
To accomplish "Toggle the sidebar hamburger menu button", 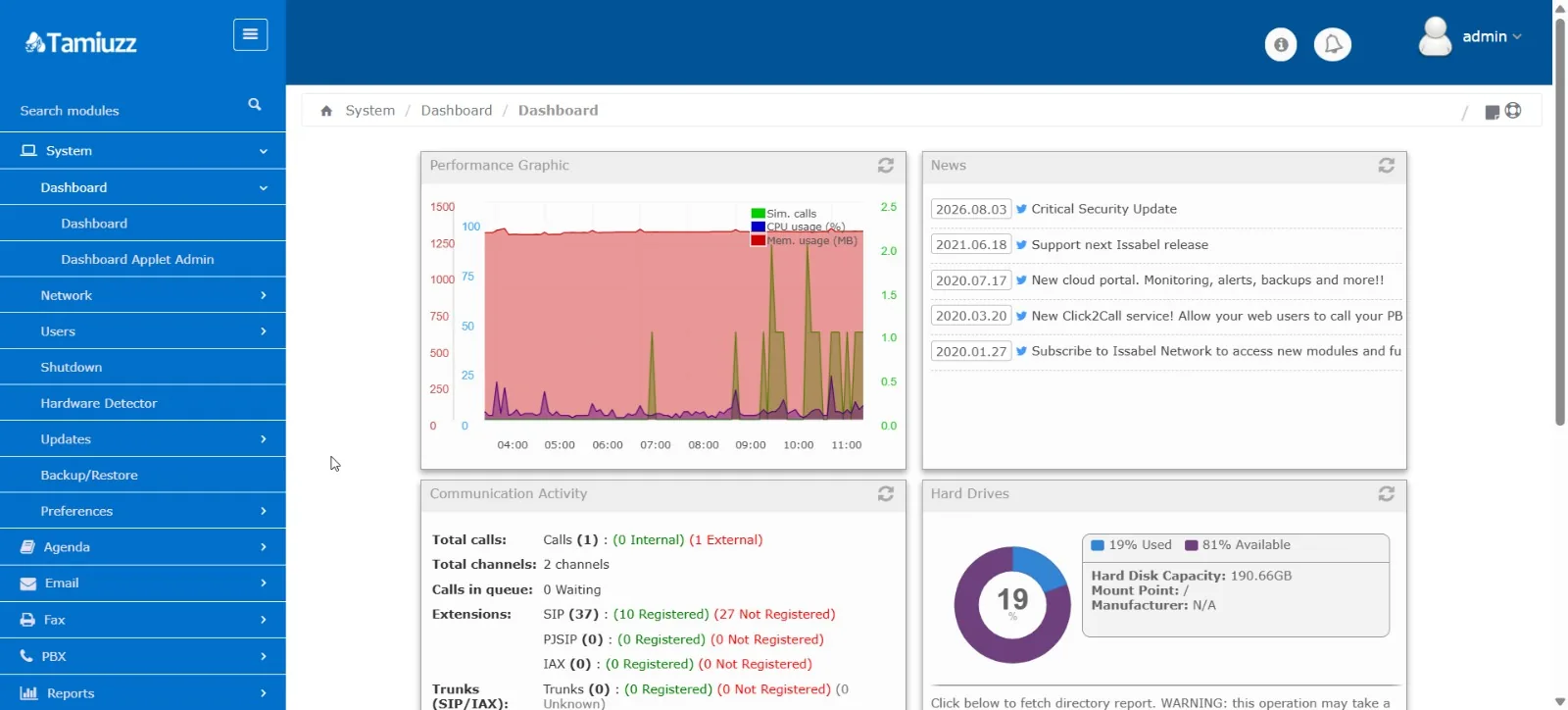I will click(x=250, y=34).
